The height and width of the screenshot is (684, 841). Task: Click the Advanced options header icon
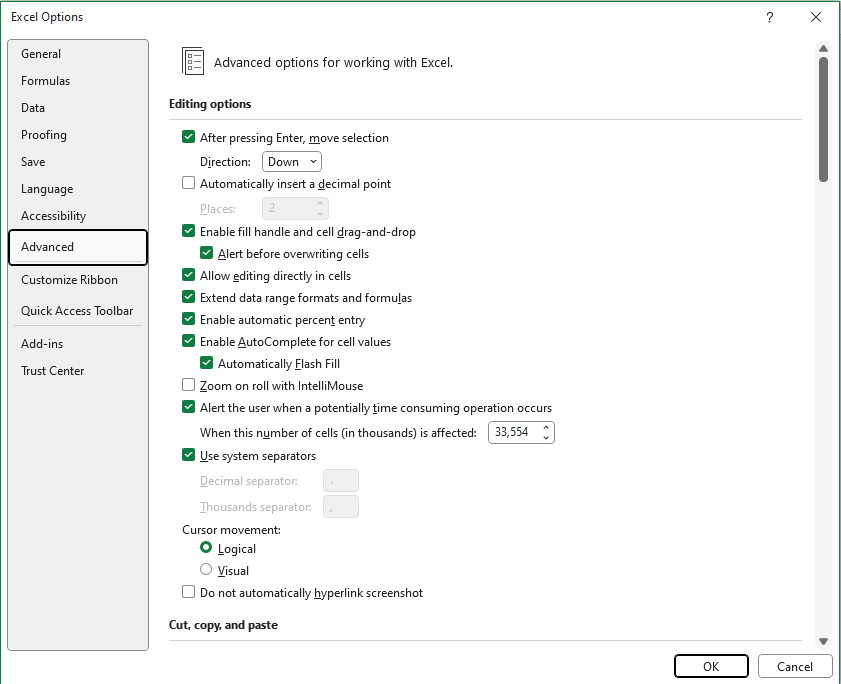coord(193,61)
